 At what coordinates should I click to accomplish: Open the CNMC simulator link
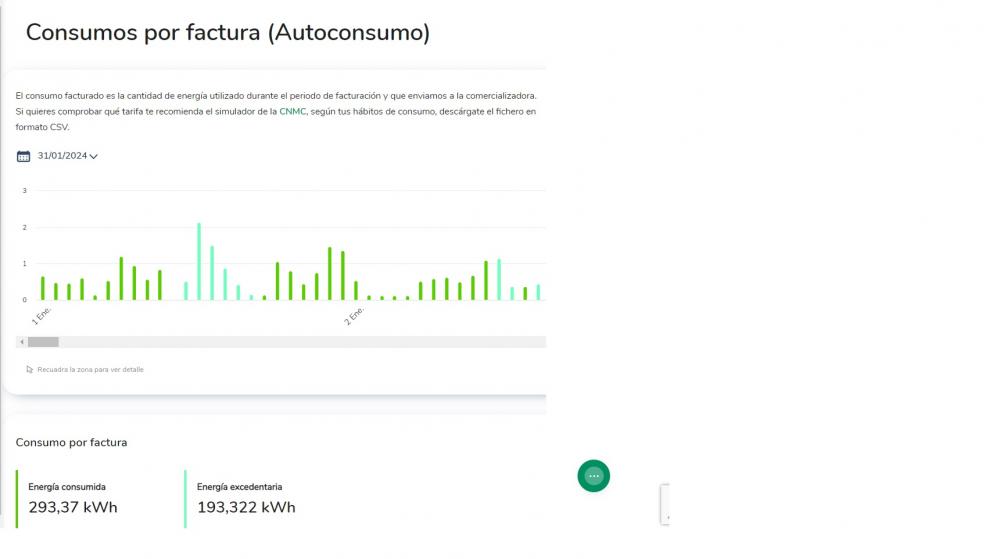pyautogui.click(x=293, y=112)
